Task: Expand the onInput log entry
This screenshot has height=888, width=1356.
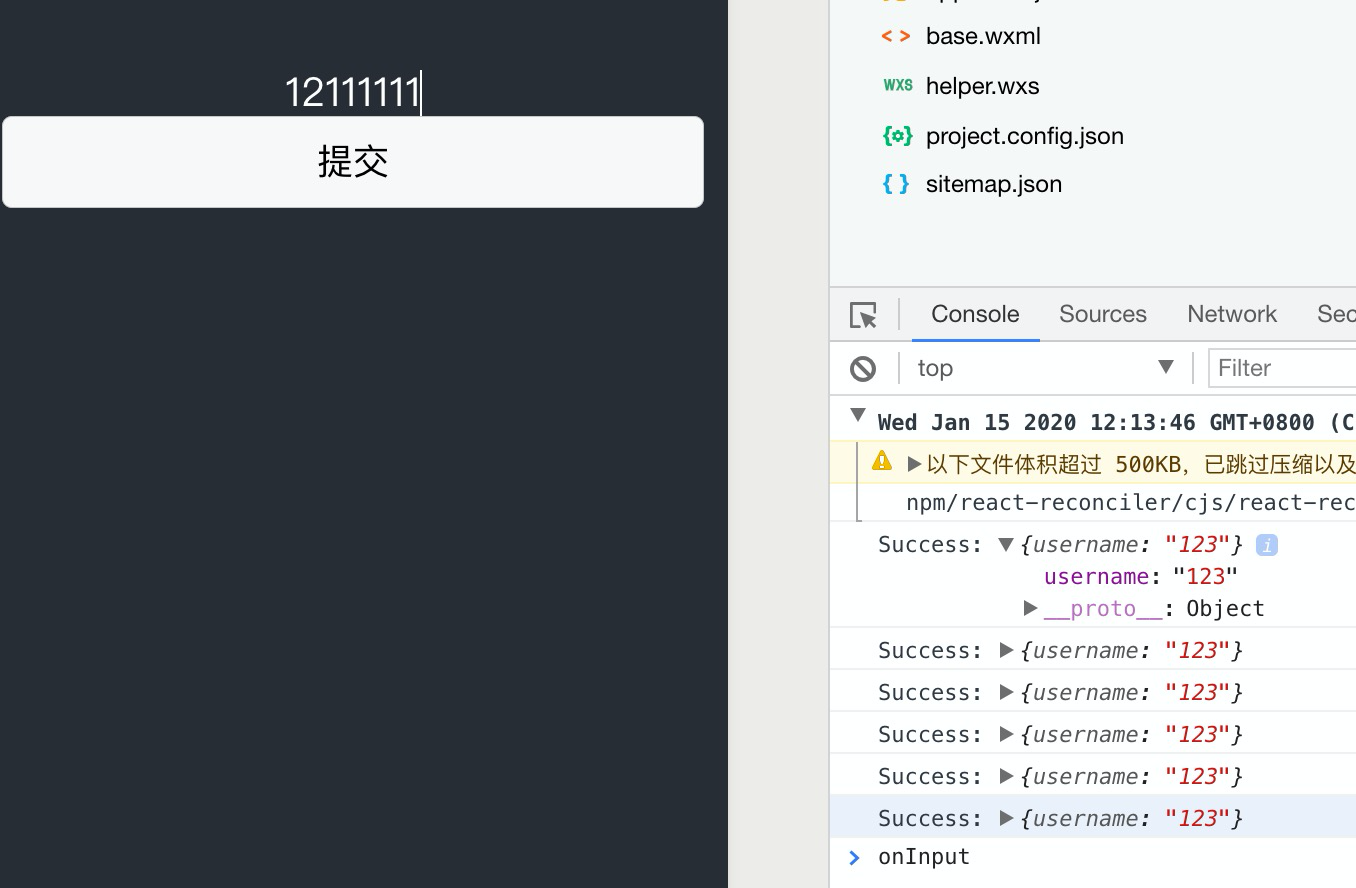Action: point(853,857)
